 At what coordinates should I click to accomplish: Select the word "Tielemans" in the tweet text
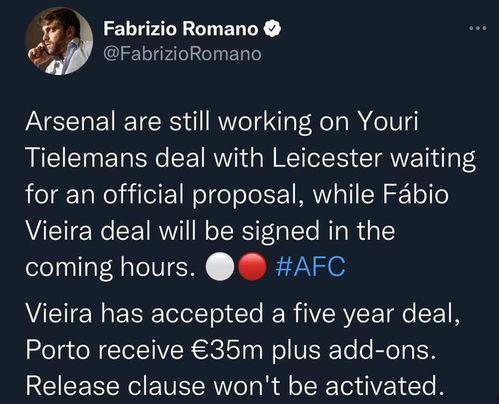(x=86, y=157)
